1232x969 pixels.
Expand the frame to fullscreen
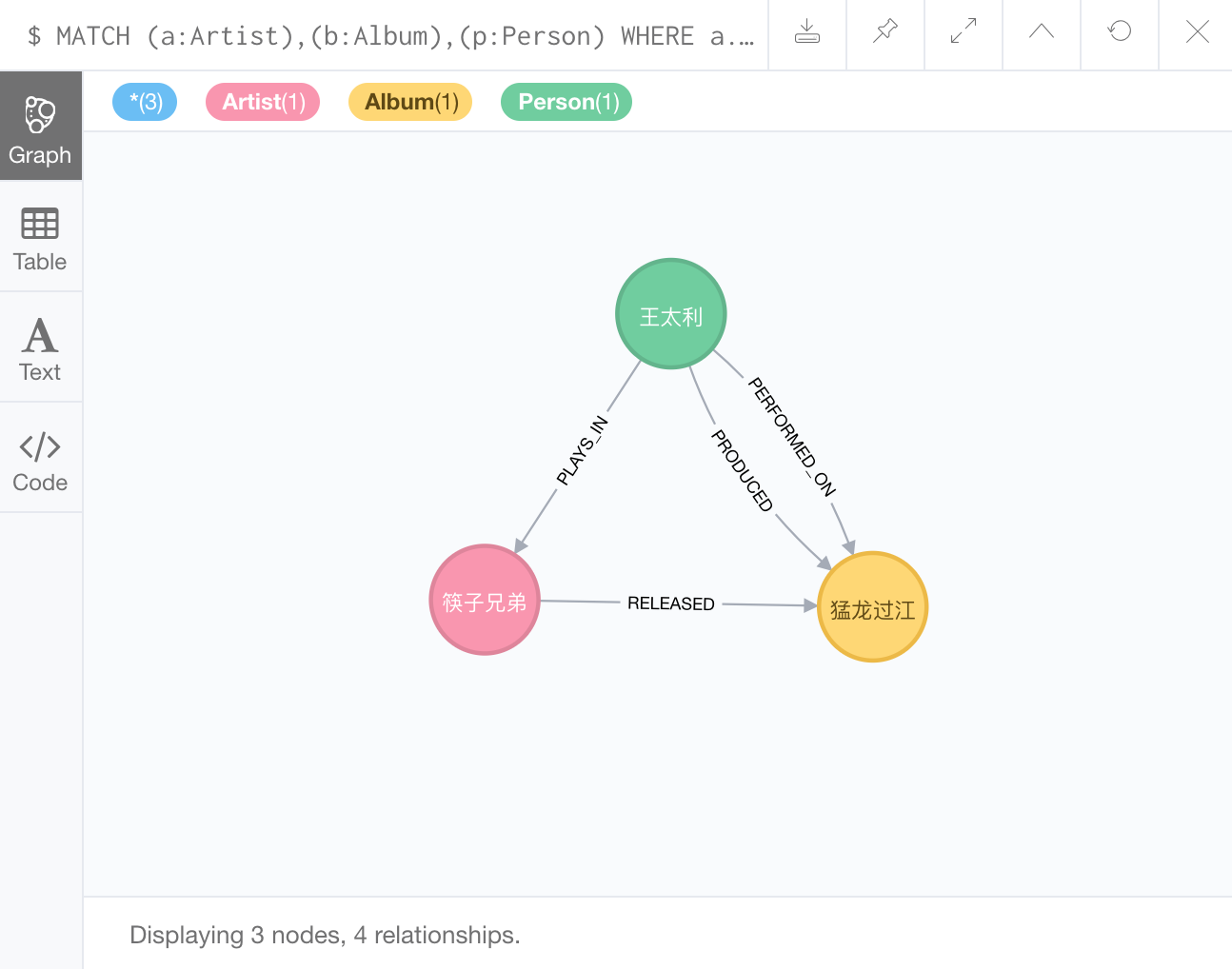click(x=964, y=32)
